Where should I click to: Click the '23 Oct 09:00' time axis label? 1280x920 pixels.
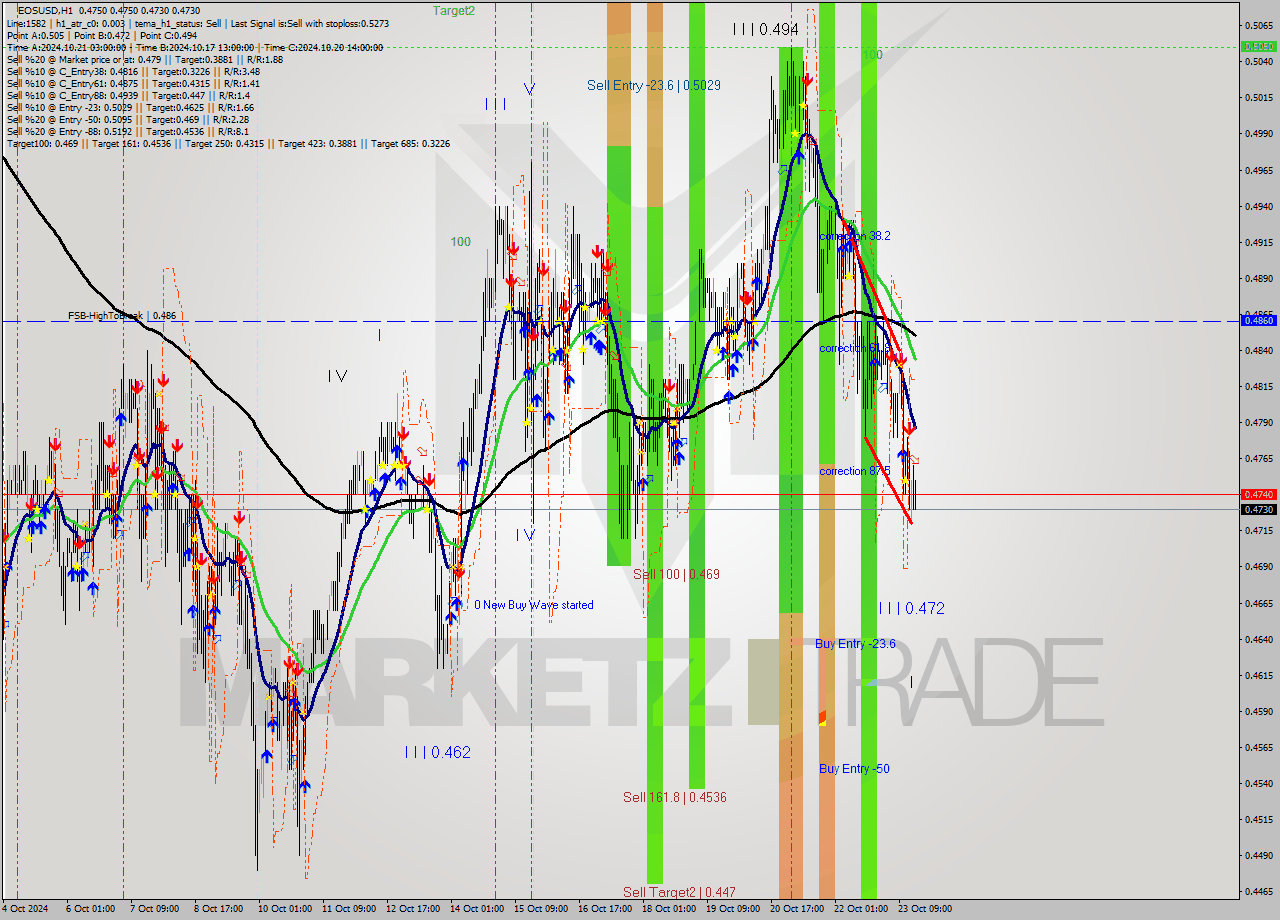pyautogui.click(x=925, y=909)
